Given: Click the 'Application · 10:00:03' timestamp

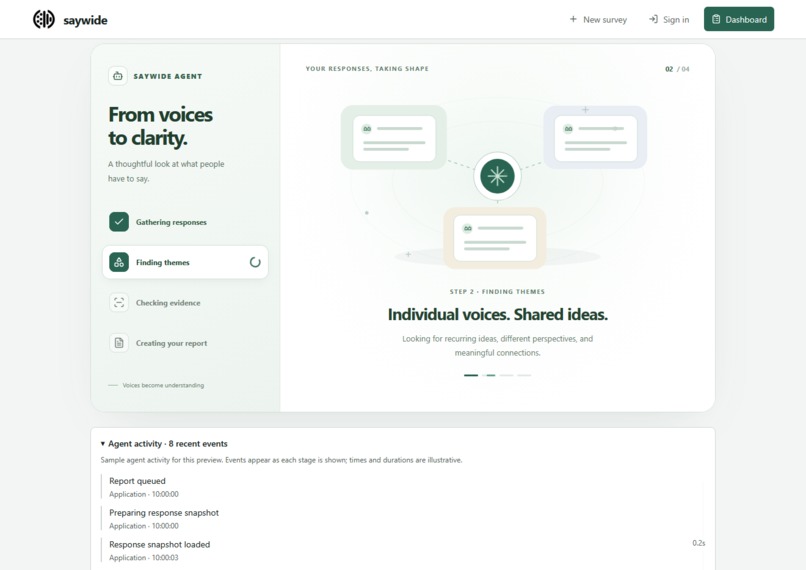Looking at the screenshot, I should point(143,558).
